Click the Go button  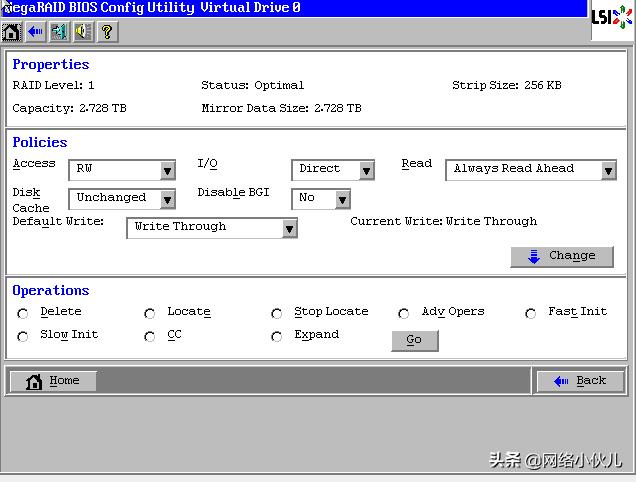[x=415, y=340]
